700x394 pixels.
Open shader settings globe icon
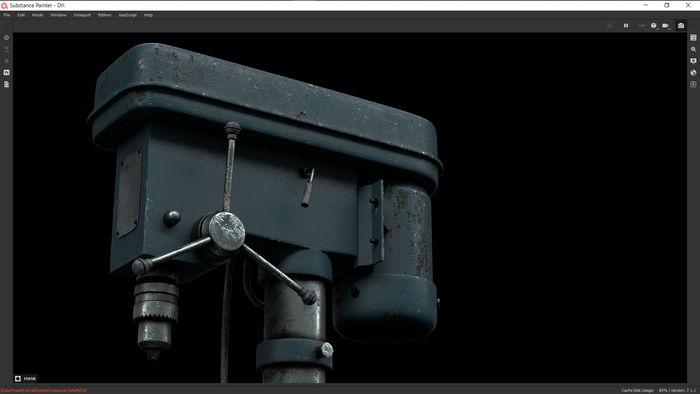(x=693, y=73)
